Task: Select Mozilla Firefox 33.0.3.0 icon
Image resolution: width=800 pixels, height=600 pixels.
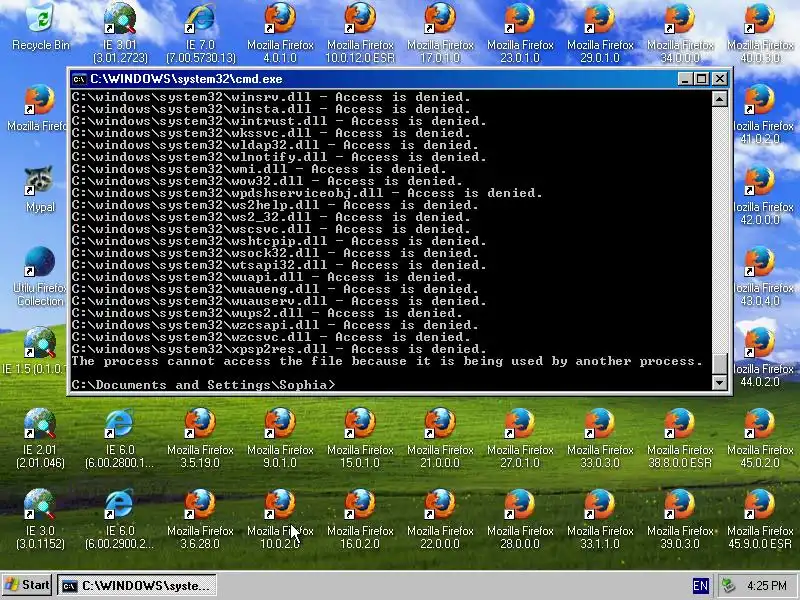Action: tap(600, 438)
